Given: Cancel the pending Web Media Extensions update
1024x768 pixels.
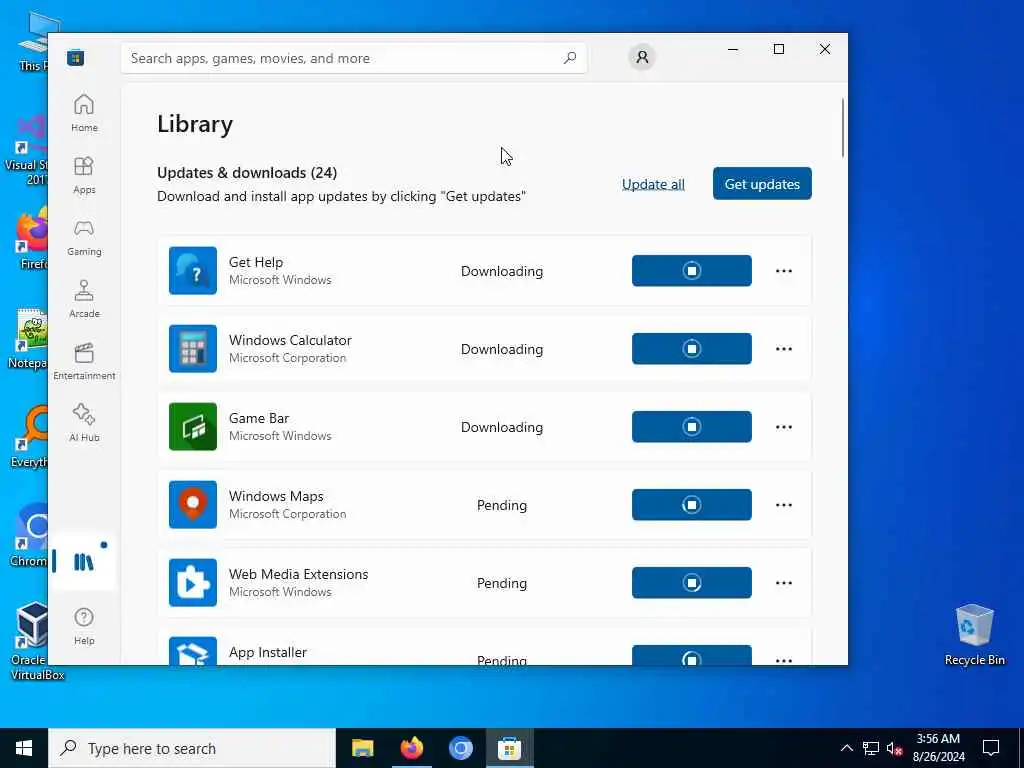Looking at the screenshot, I should click(692, 583).
